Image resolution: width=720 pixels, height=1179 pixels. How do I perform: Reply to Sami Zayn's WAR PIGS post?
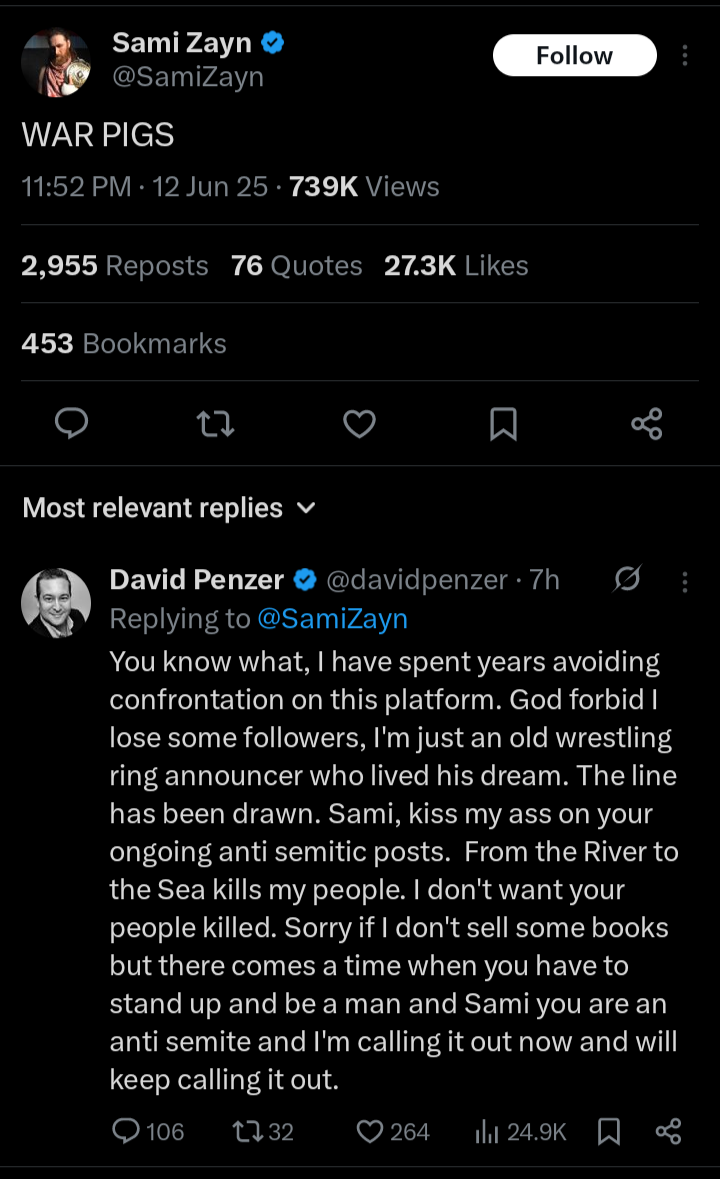pos(70,424)
